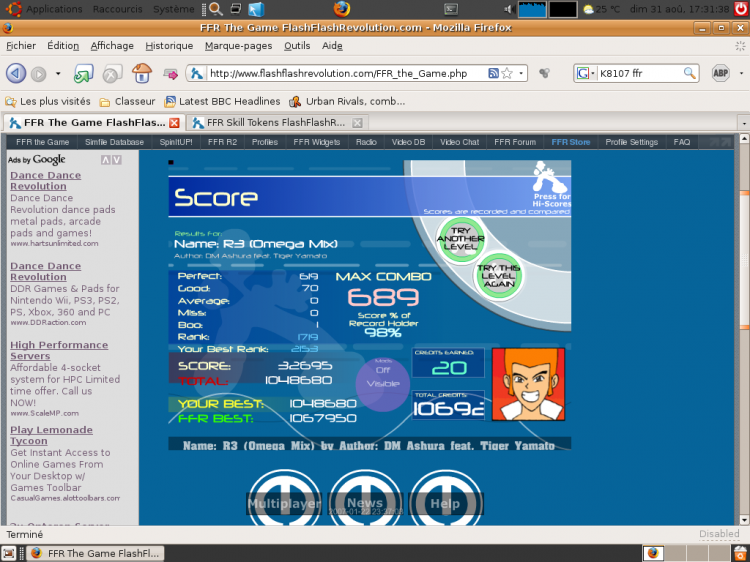Click the Try Another Level button
Screen dimensions: 750x562
[460, 239]
